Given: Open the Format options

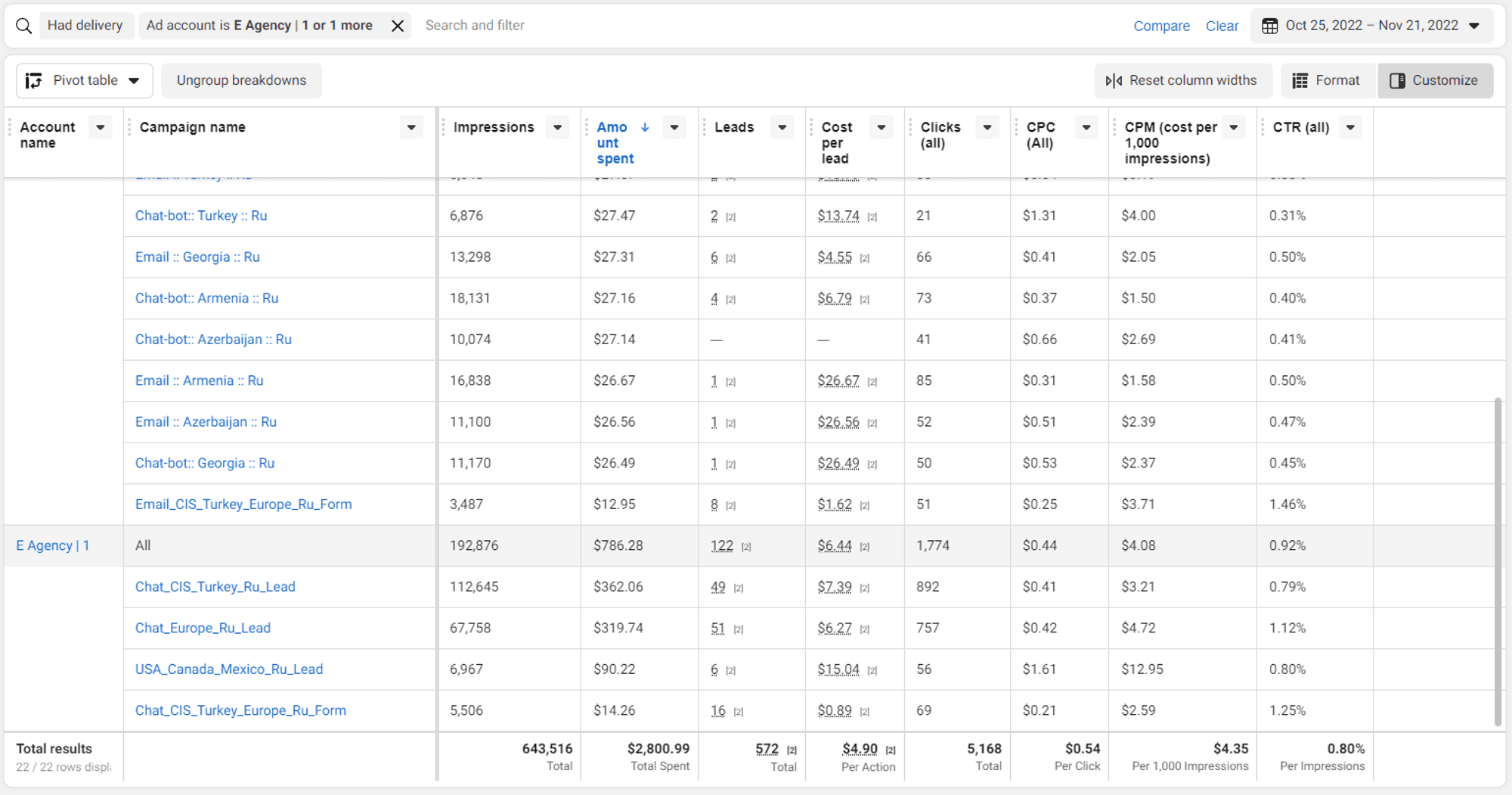Looking at the screenshot, I should tap(1326, 80).
